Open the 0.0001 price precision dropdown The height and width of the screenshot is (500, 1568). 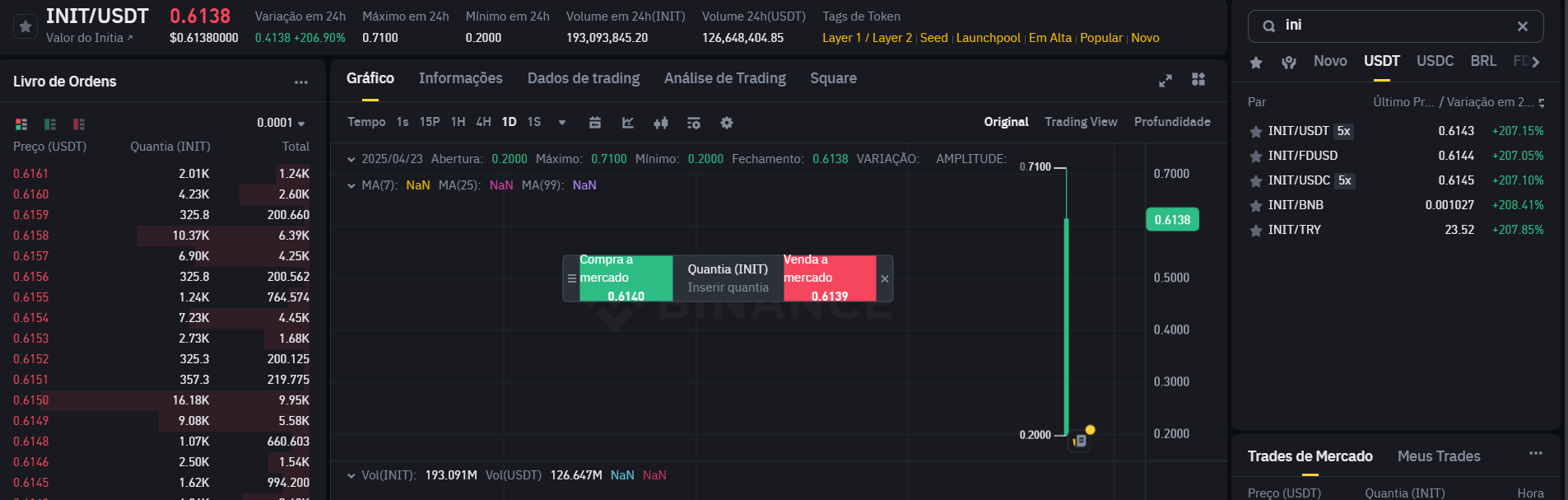pos(281,124)
